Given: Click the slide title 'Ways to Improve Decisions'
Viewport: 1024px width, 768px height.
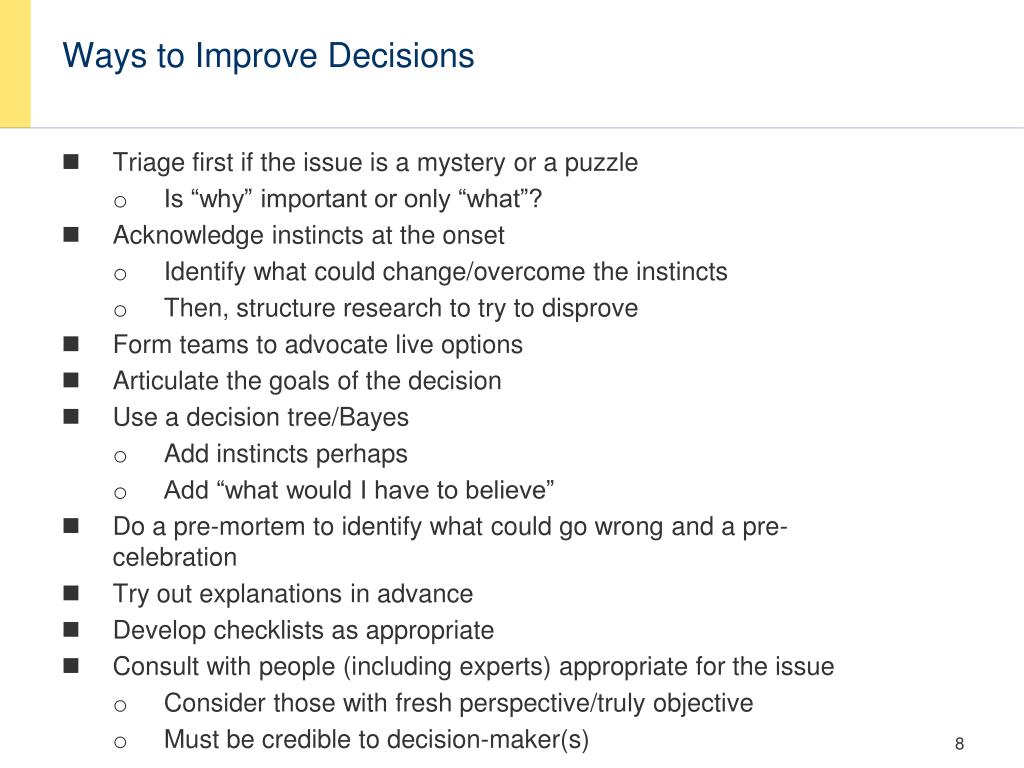Looking at the screenshot, I should 268,57.
